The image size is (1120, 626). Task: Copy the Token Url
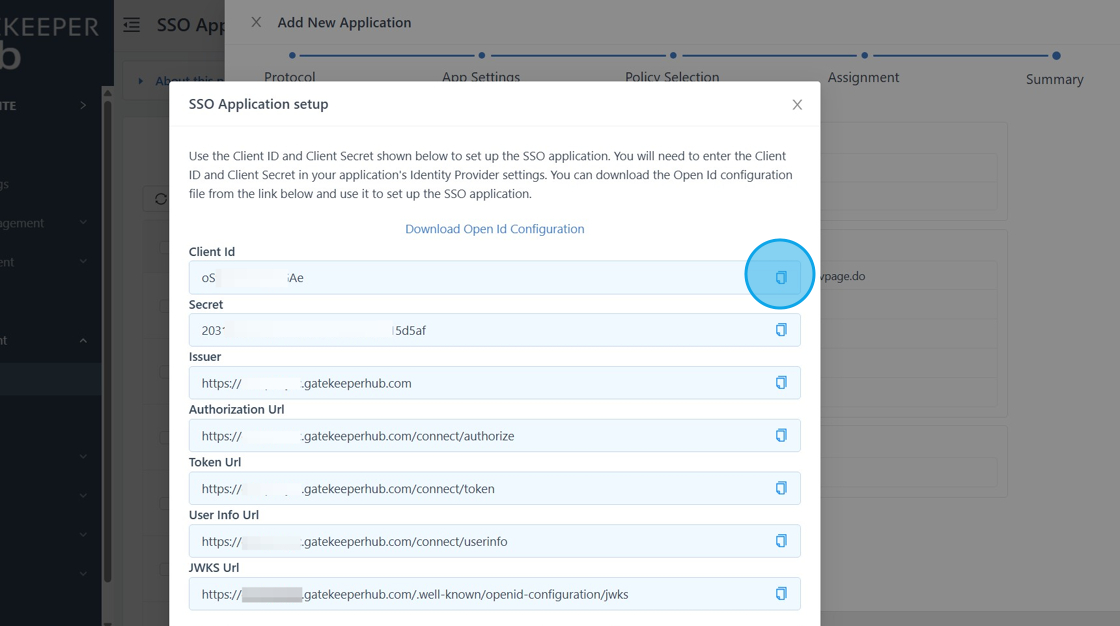[x=781, y=488]
